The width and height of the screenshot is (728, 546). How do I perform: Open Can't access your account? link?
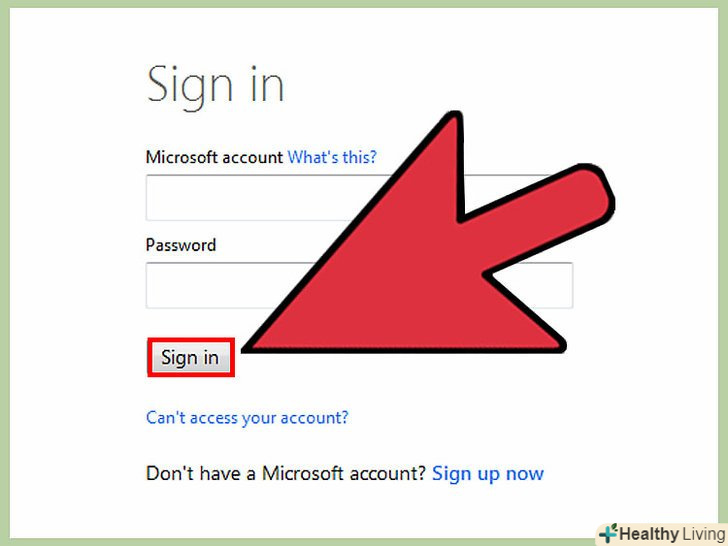[247, 418]
